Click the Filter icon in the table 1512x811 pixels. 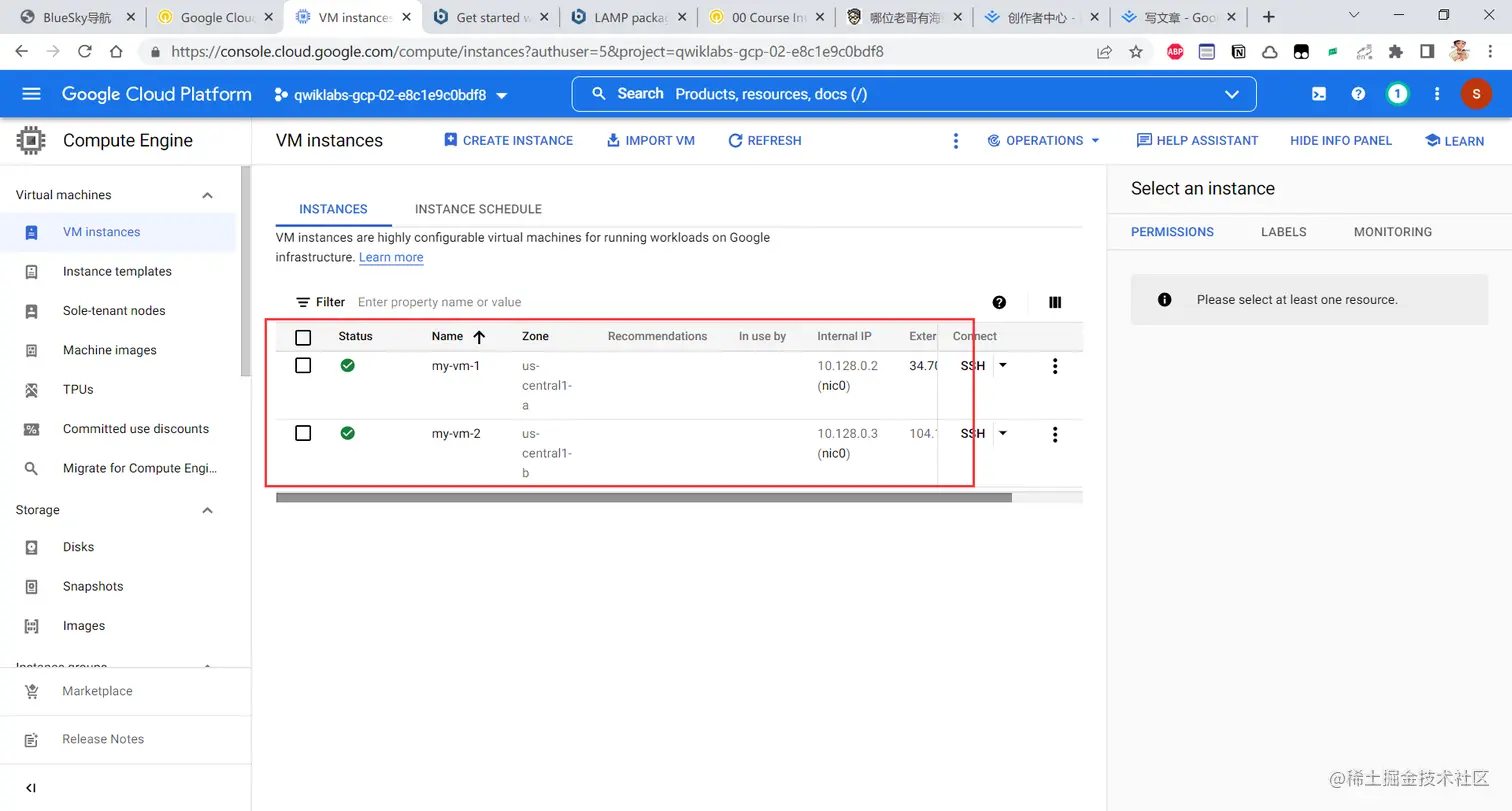(303, 302)
